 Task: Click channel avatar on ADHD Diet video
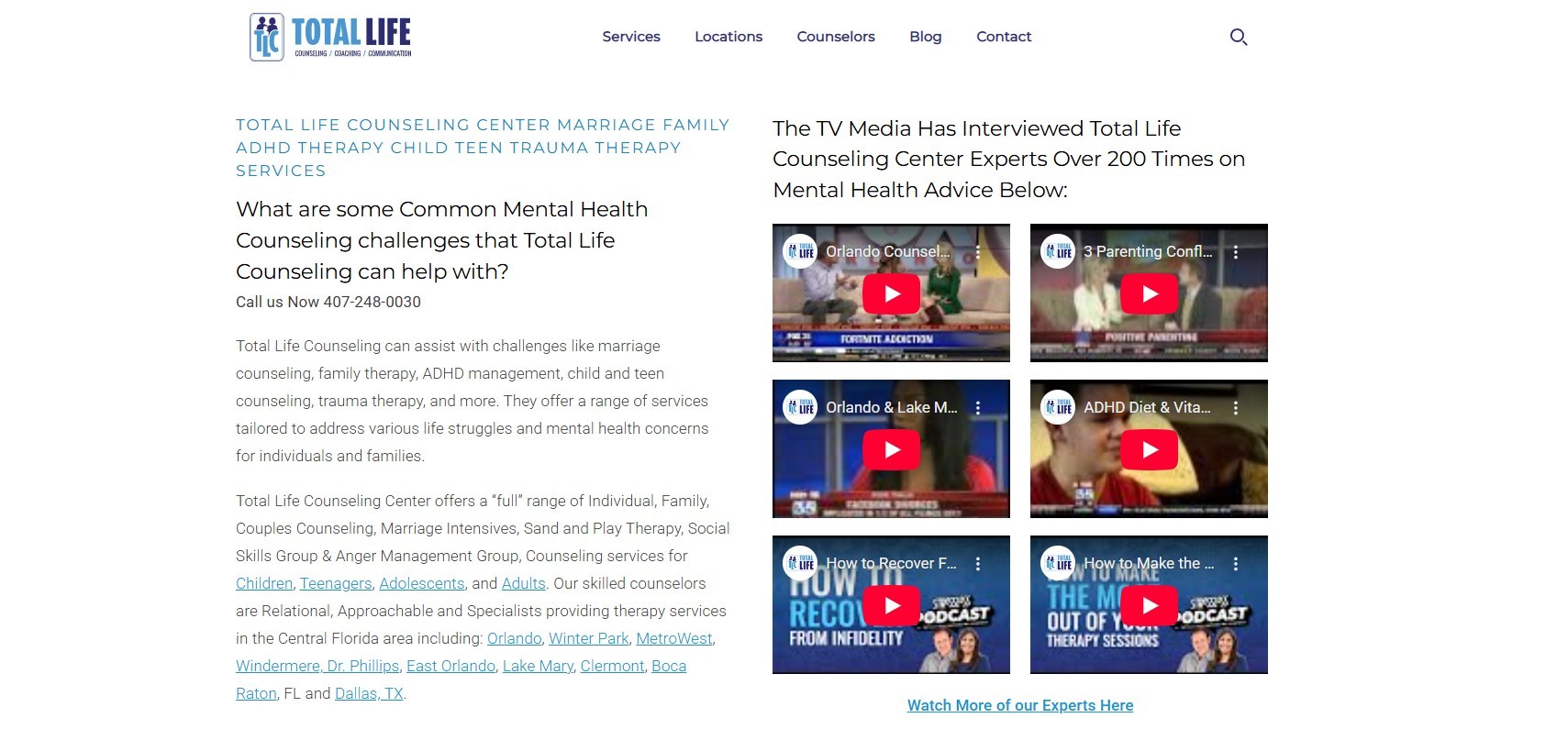1058,407
